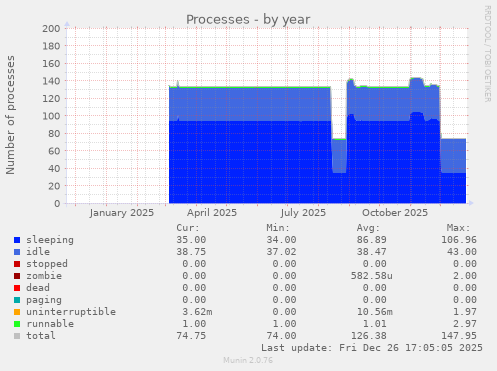
Task: Click idle max value 43.00
Action: coord(462,252)
